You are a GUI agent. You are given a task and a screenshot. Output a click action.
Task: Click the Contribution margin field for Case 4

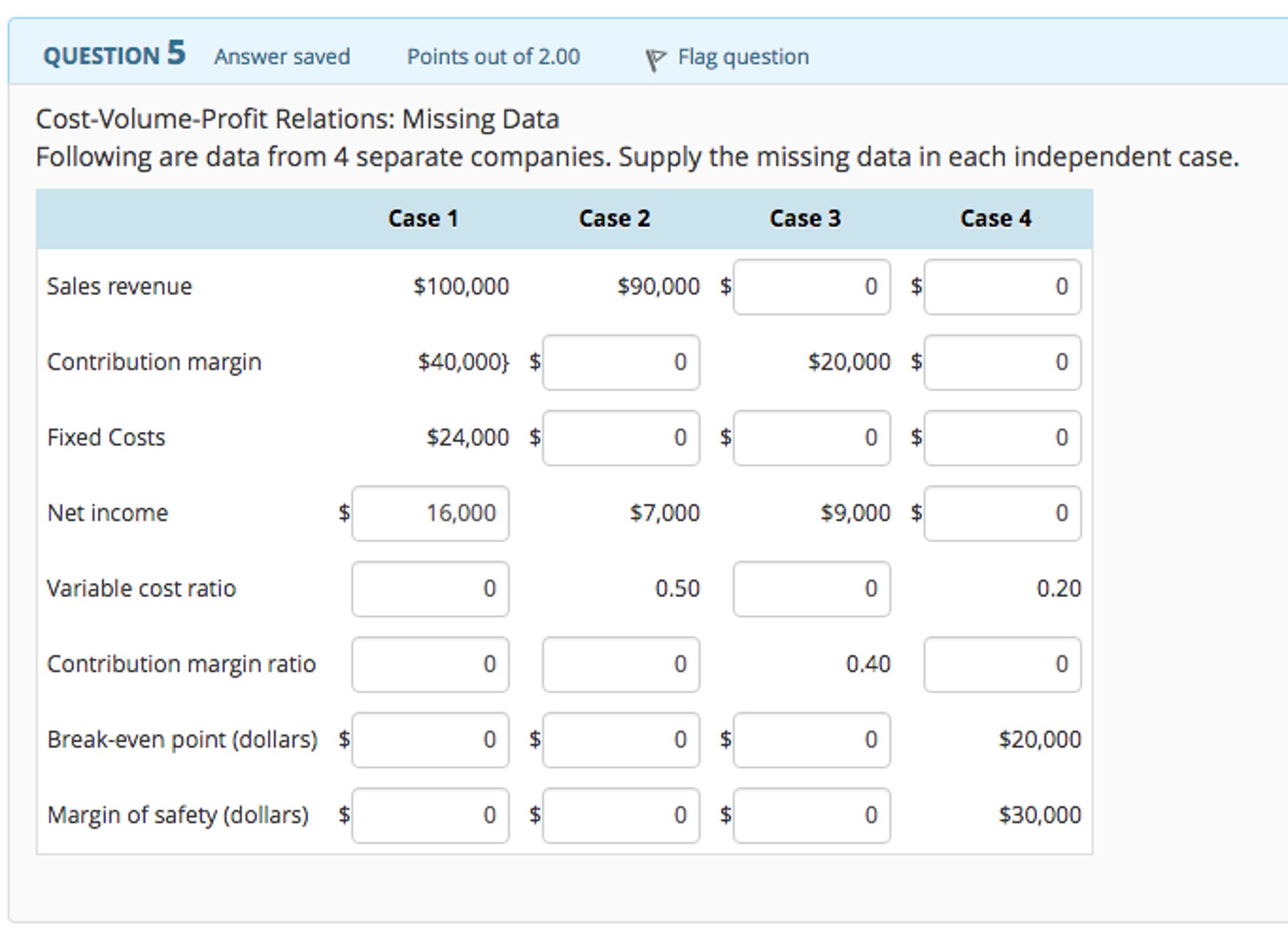(x=1001, y=362)
